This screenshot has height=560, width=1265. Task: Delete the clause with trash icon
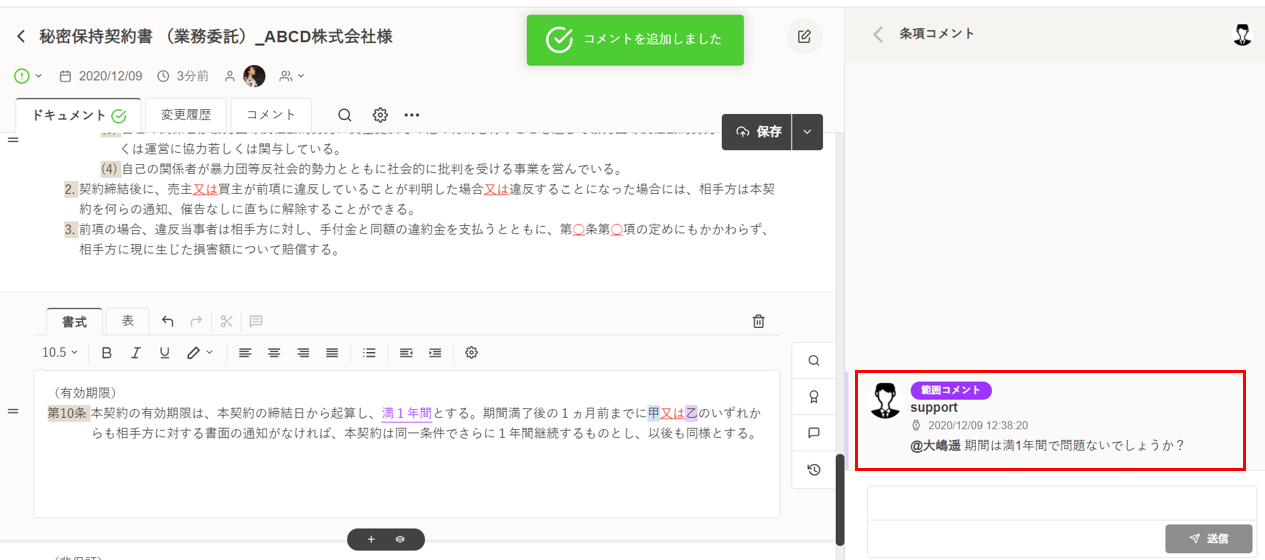point(758,321)
